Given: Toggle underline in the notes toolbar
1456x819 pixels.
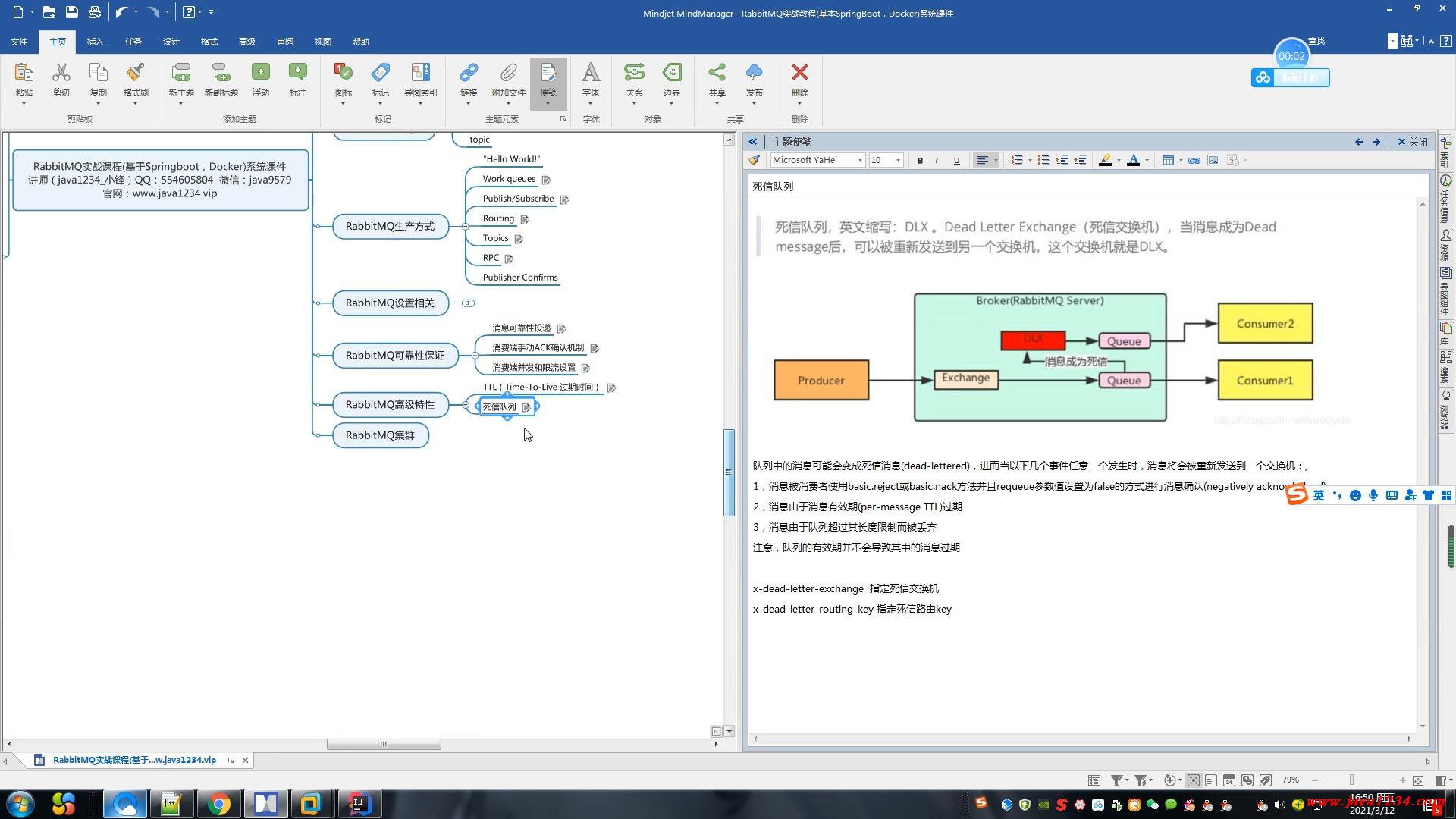Looking at the screenshot, I should (956, 161).
